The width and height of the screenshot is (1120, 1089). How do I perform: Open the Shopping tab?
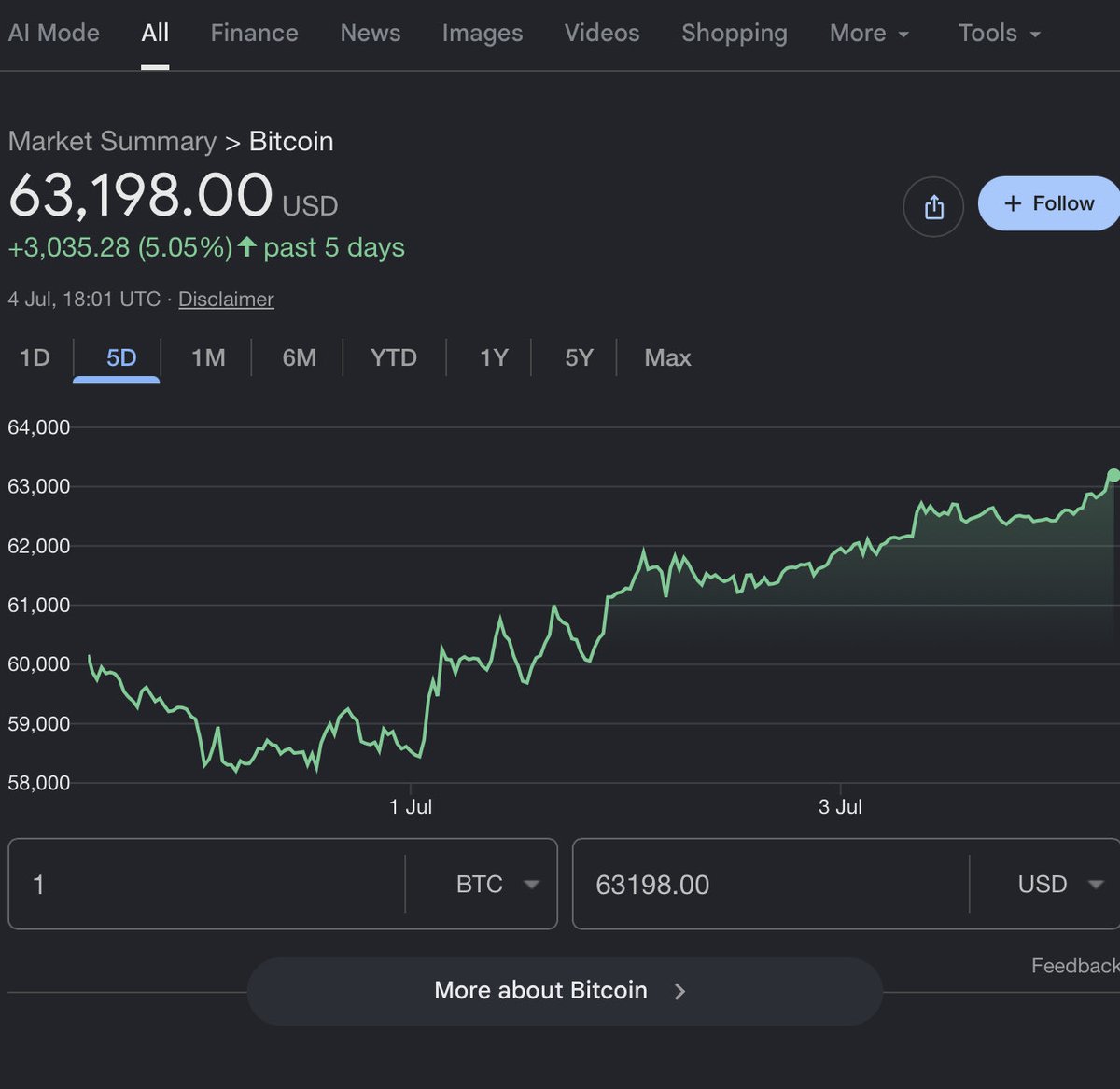[735, 33]
